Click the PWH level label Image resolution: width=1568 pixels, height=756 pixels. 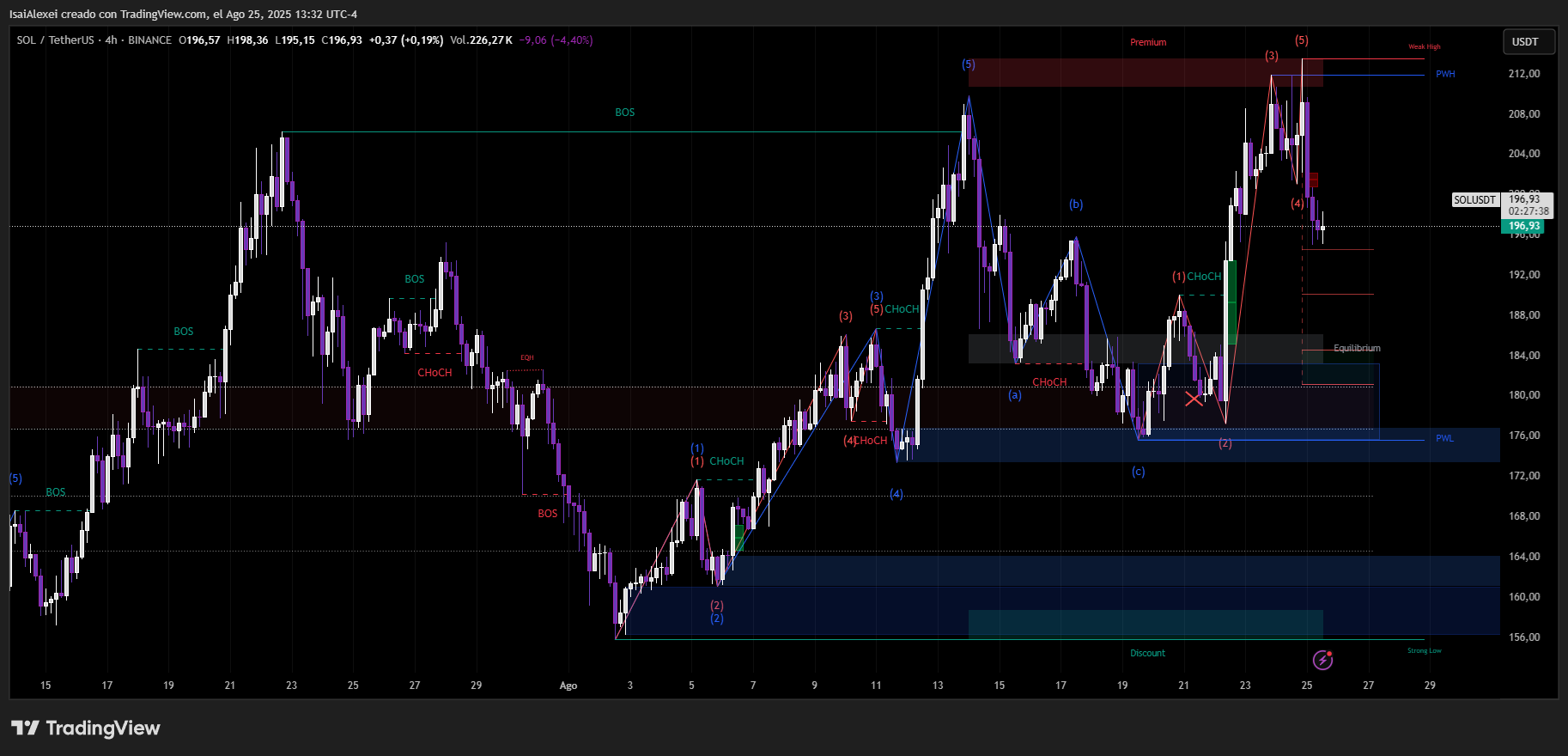point(1445,74)
